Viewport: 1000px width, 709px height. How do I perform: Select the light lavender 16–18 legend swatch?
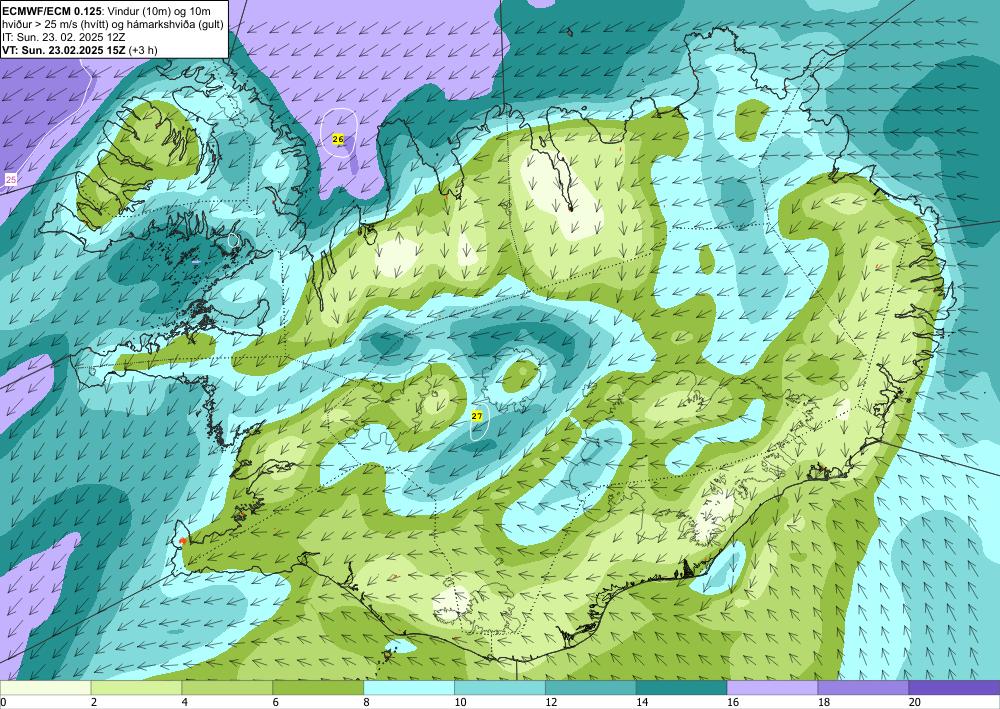[772, 687]
